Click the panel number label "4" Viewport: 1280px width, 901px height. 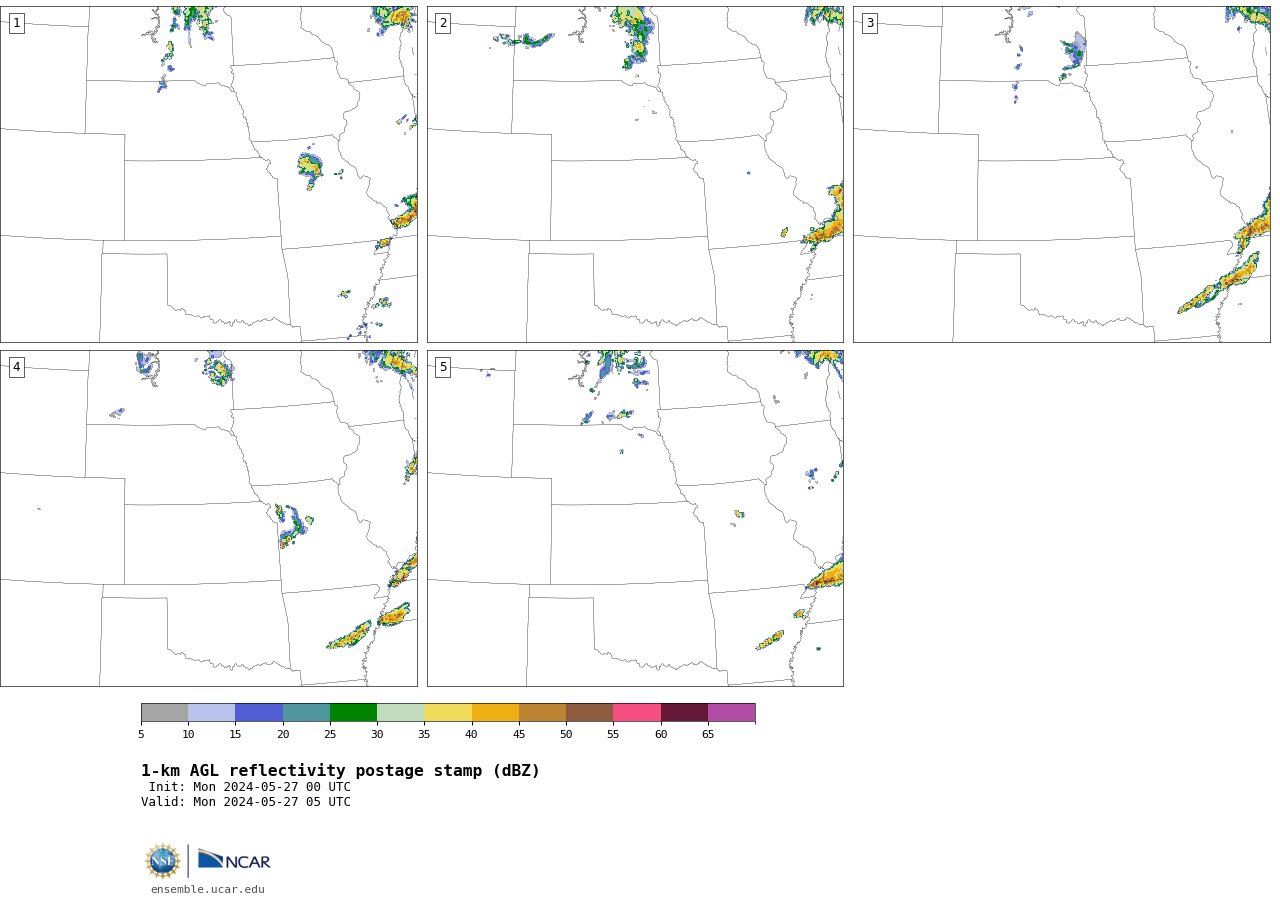point(16,367)
